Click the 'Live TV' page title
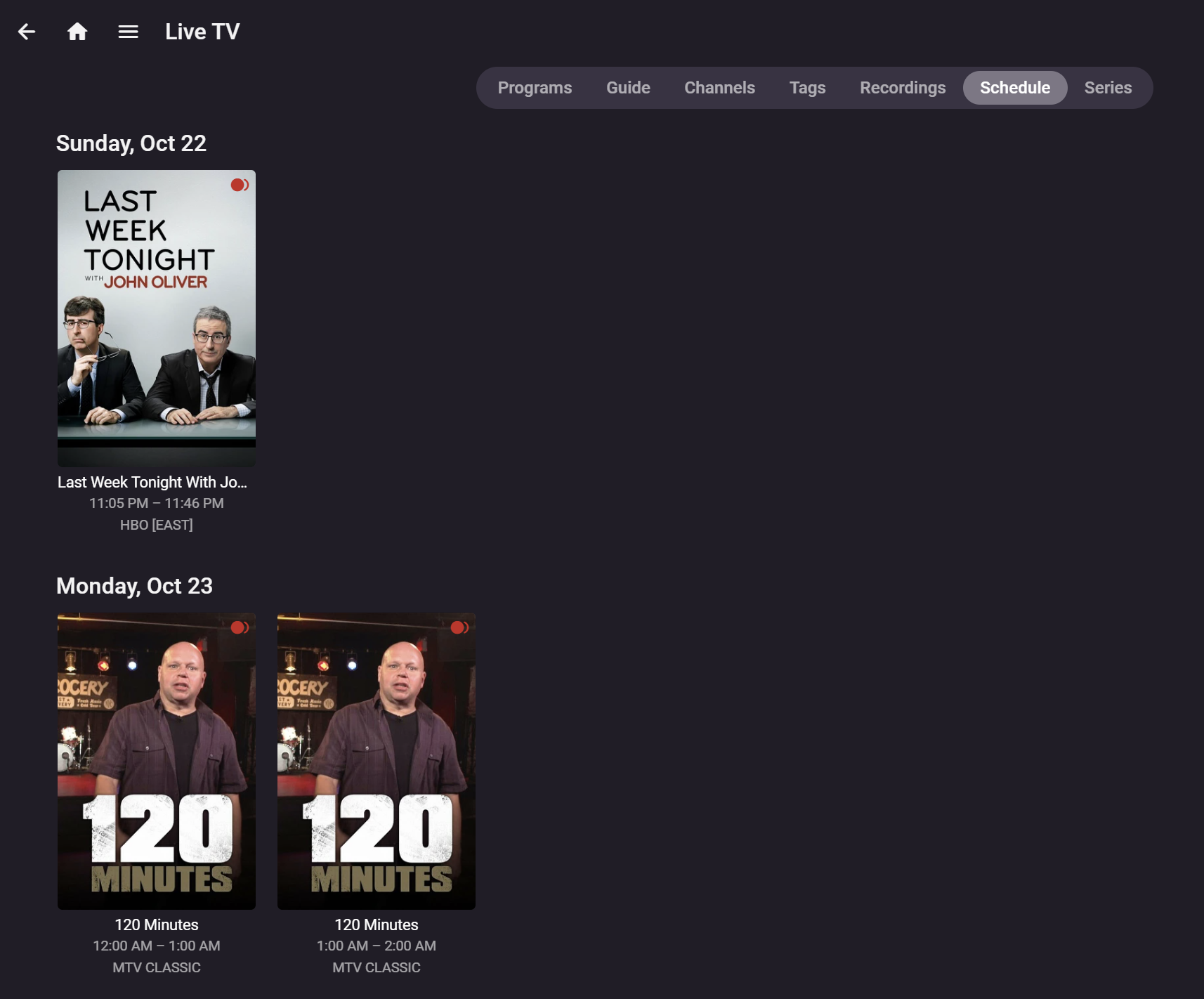 [202, 32]
